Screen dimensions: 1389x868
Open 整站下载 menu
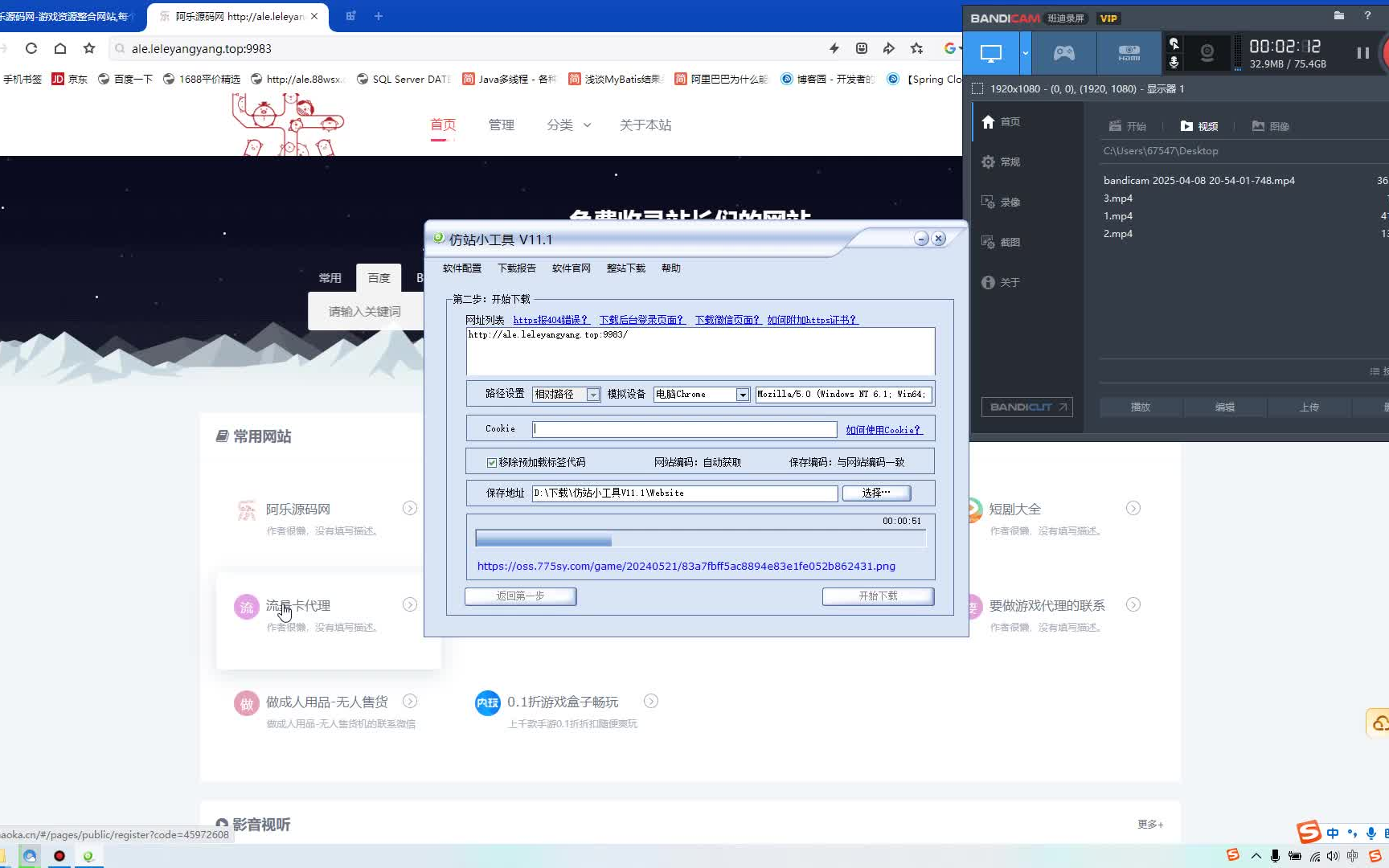(x=626, y=268)
